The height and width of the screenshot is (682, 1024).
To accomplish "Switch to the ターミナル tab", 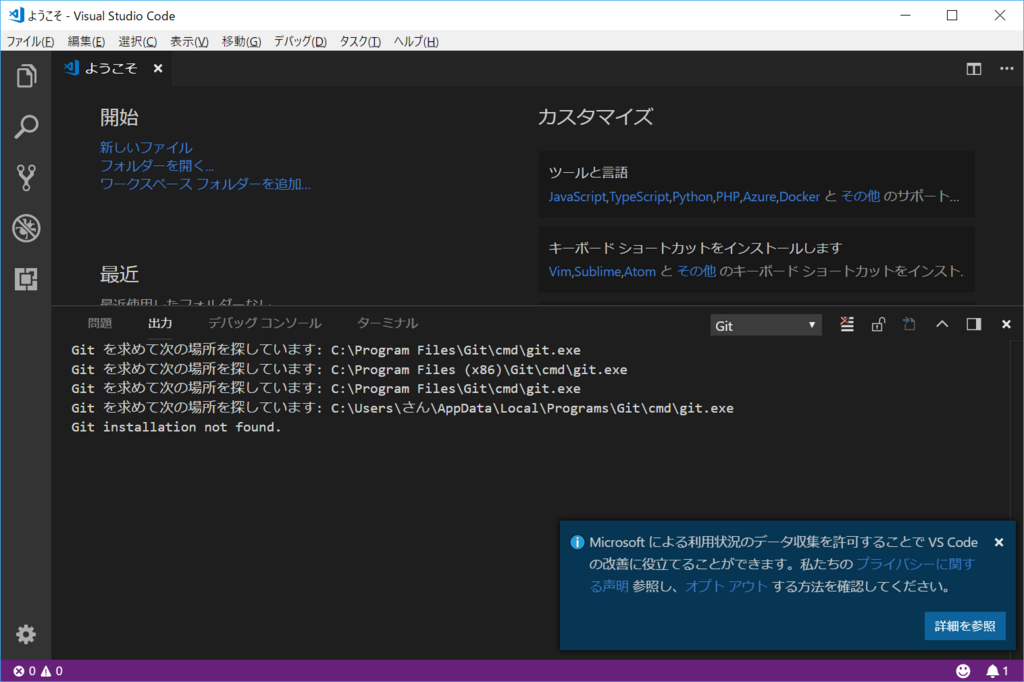I will tap(387, 323).
